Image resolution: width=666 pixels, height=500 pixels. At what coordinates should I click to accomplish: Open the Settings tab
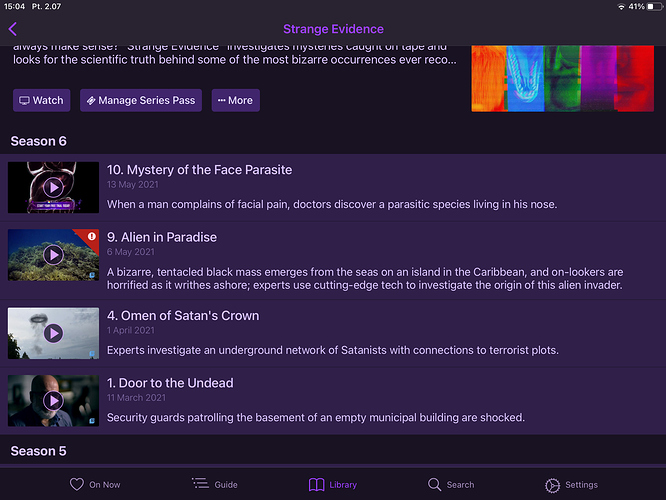point(571,484)
